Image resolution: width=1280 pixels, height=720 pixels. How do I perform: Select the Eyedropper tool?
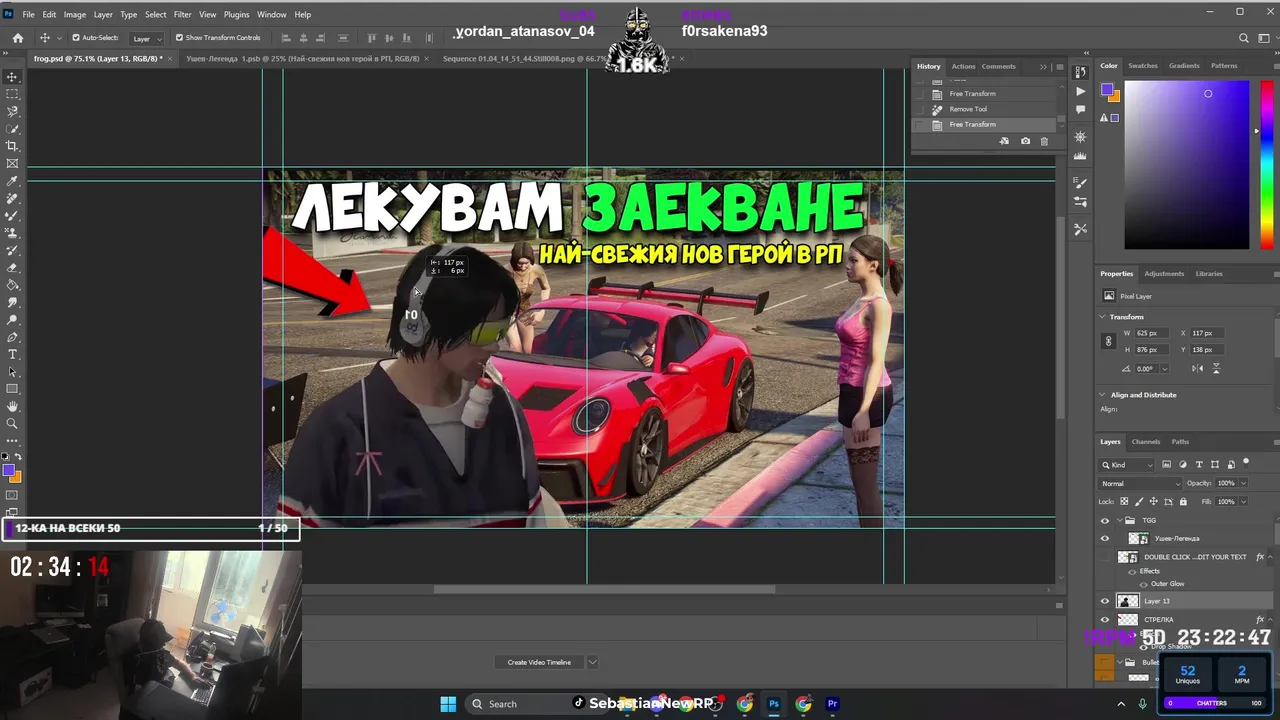pos(12,181)
